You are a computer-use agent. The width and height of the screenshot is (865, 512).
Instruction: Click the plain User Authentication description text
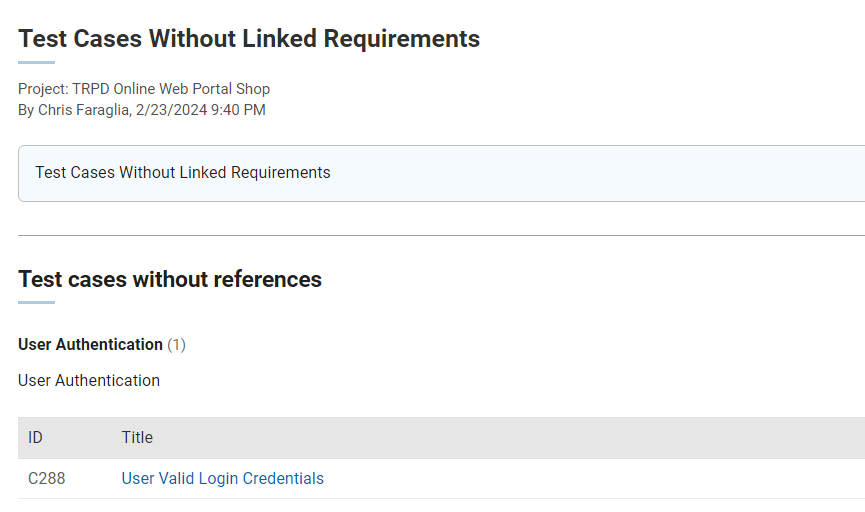point(89,380)
